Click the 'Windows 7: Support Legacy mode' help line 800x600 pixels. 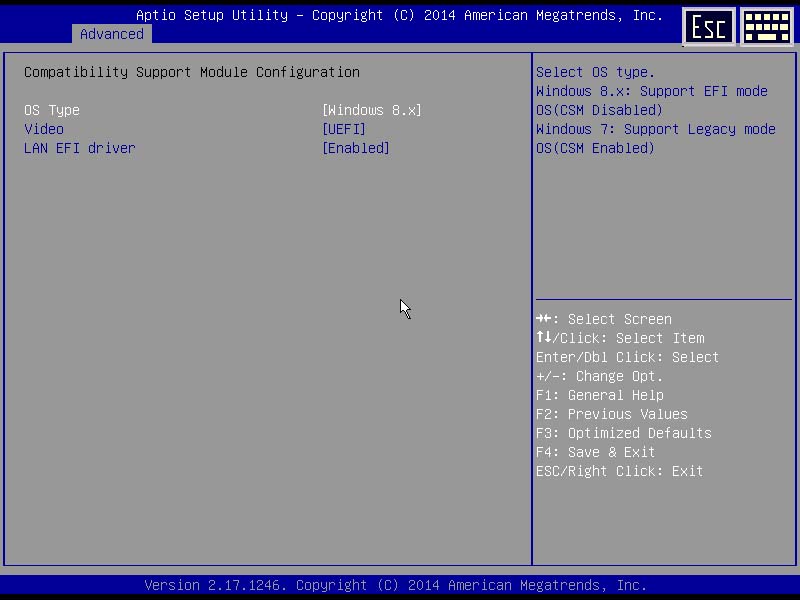pos(656,129)
